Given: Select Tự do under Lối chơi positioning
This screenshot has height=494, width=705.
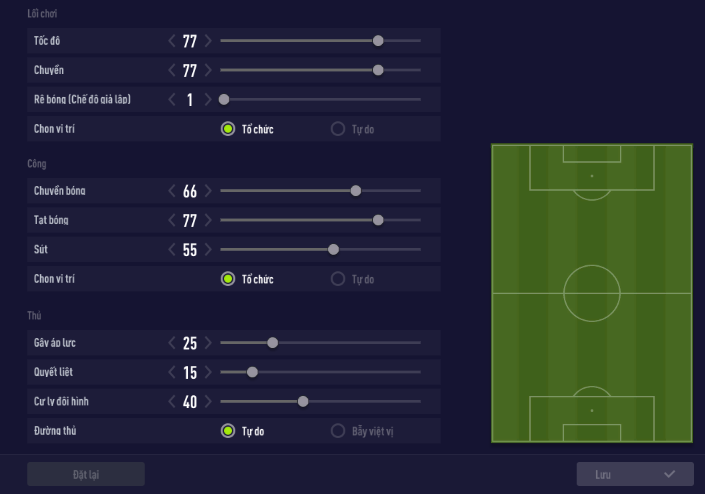Looking at the screenshot, I should [x=338, y=129].
